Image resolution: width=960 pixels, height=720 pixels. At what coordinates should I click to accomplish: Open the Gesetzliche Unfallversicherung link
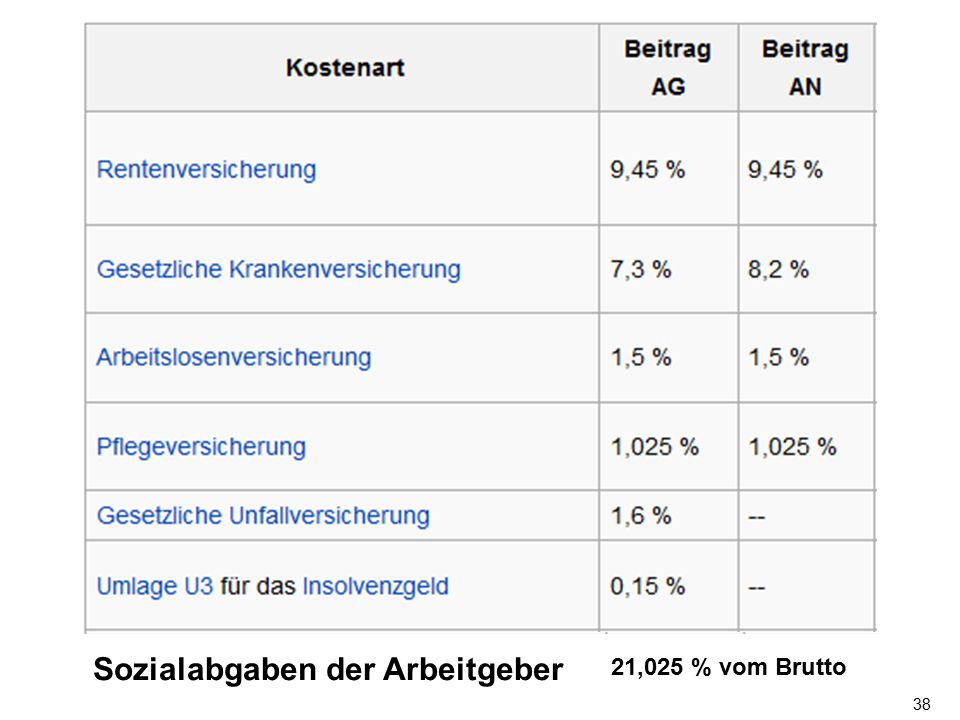point(263,516)
